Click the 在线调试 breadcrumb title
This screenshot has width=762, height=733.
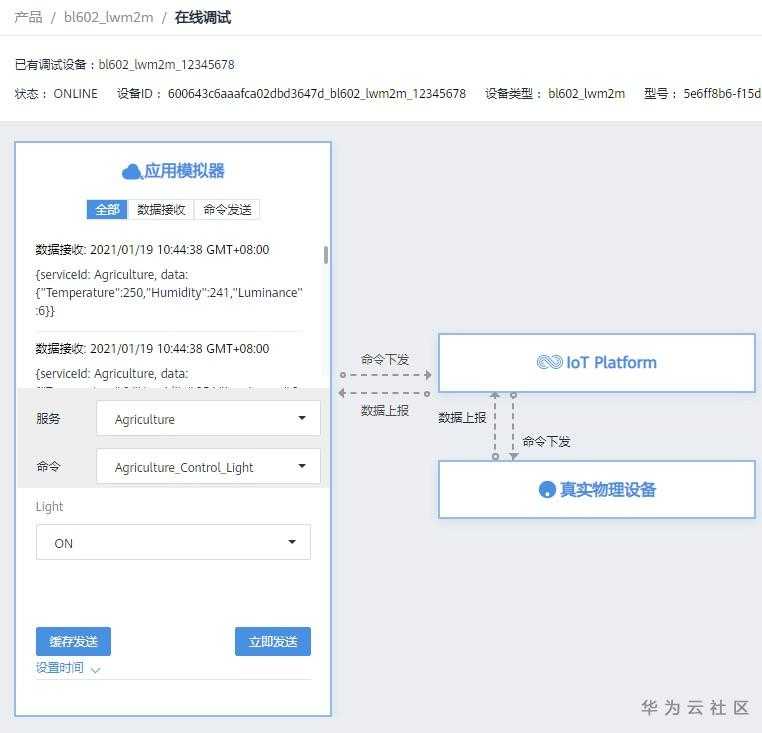(203, 17)
